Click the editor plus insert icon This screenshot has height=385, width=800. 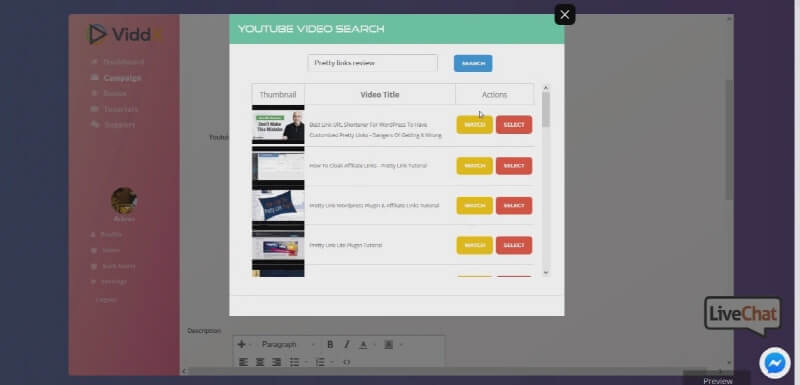pos(241,345)
